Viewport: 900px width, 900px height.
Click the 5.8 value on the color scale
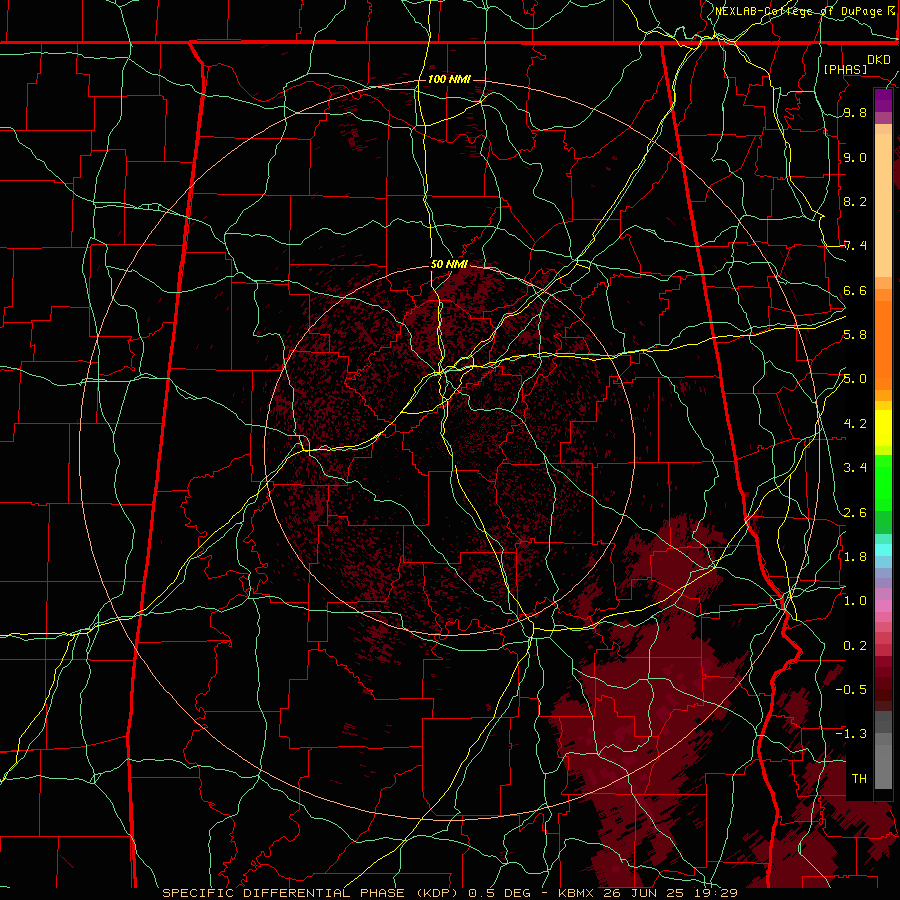855,335
